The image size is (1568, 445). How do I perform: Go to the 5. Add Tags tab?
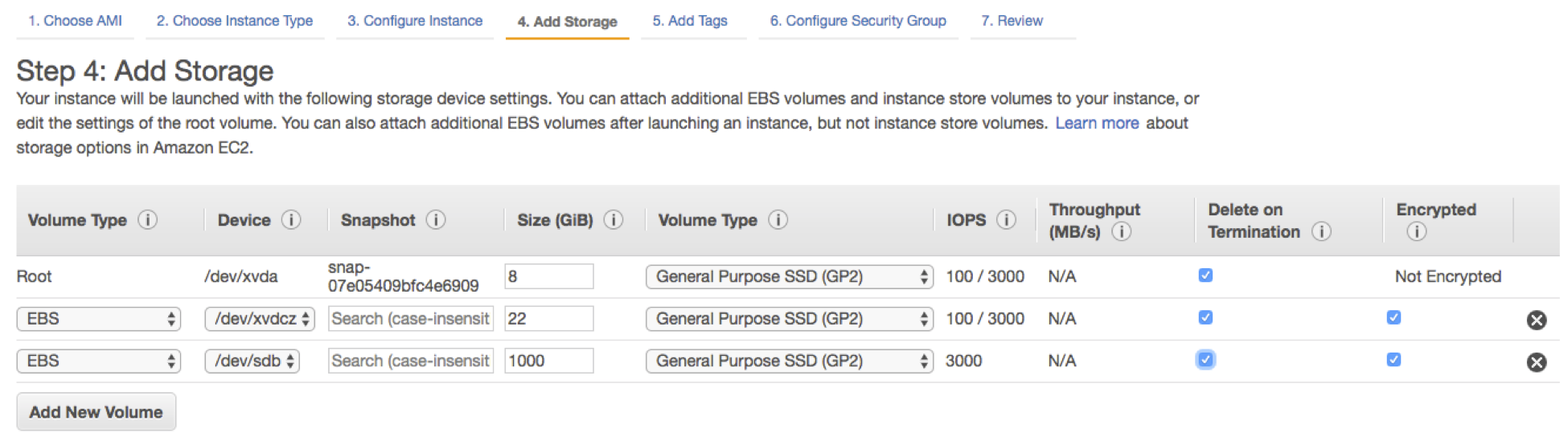(690, 21)
